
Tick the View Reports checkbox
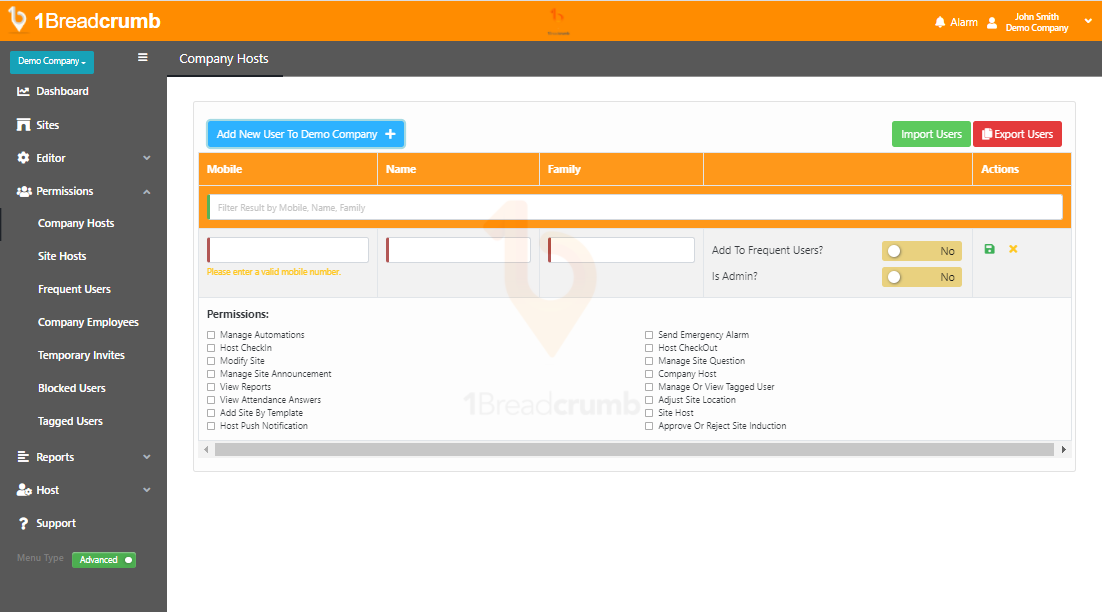click(211, 387)
